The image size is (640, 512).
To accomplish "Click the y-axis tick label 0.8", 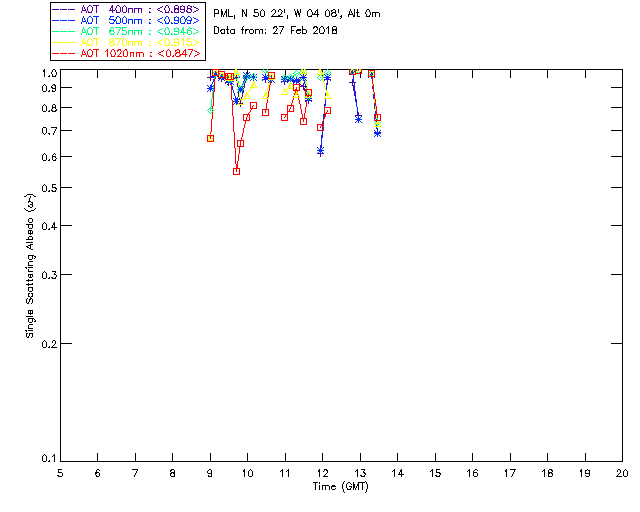I will coord(49,108).
